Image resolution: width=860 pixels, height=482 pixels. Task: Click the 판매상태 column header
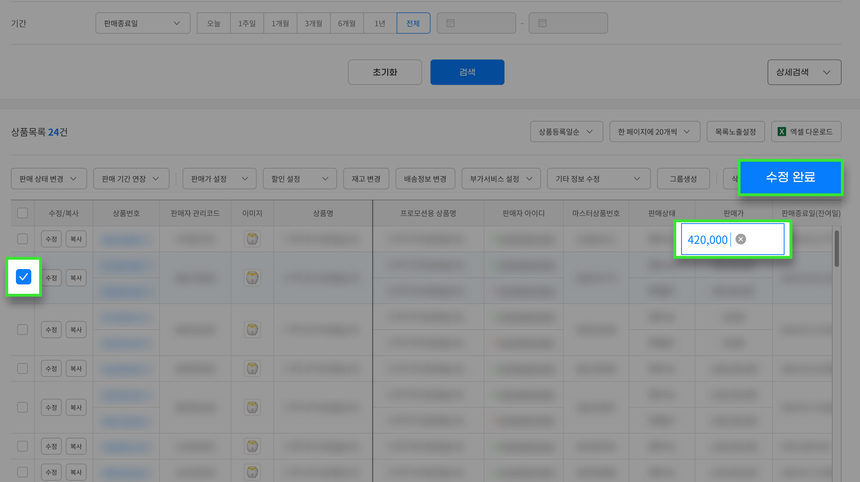pos(662,213)
